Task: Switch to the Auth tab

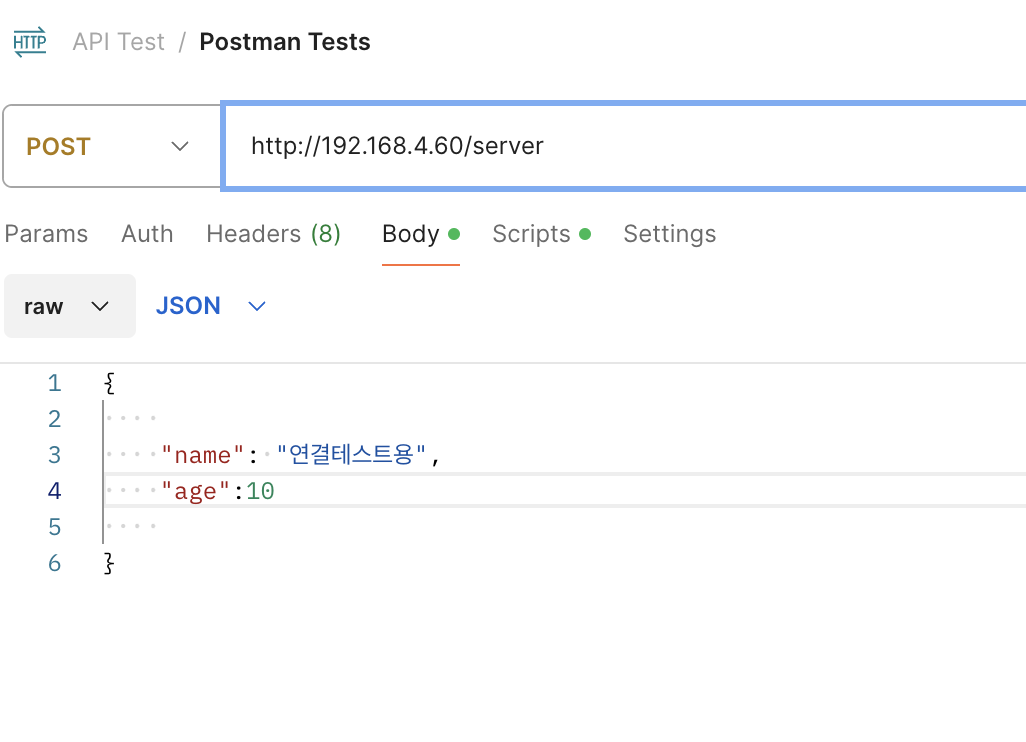Action: click(147, 234)
